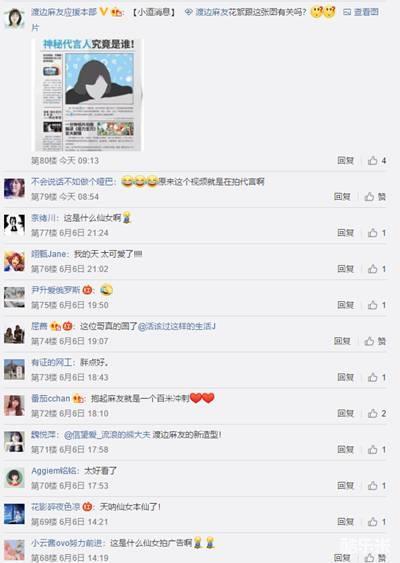
Task: Open username 不会说话不如做个哑巴 profile
Action: click(72, 182)
